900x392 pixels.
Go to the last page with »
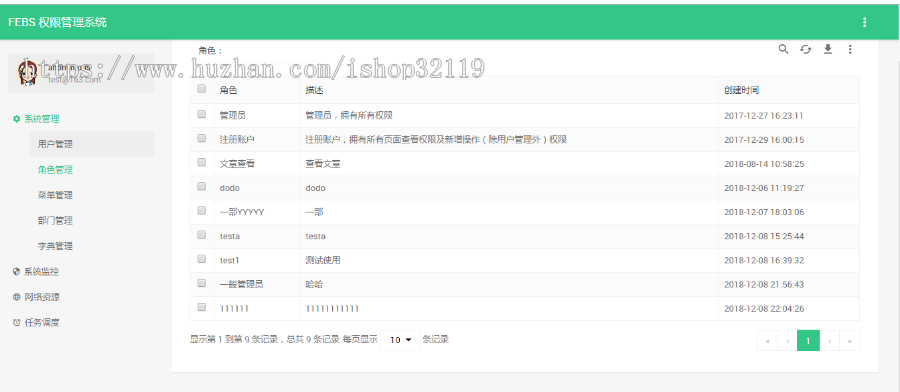tap(850, 340)
